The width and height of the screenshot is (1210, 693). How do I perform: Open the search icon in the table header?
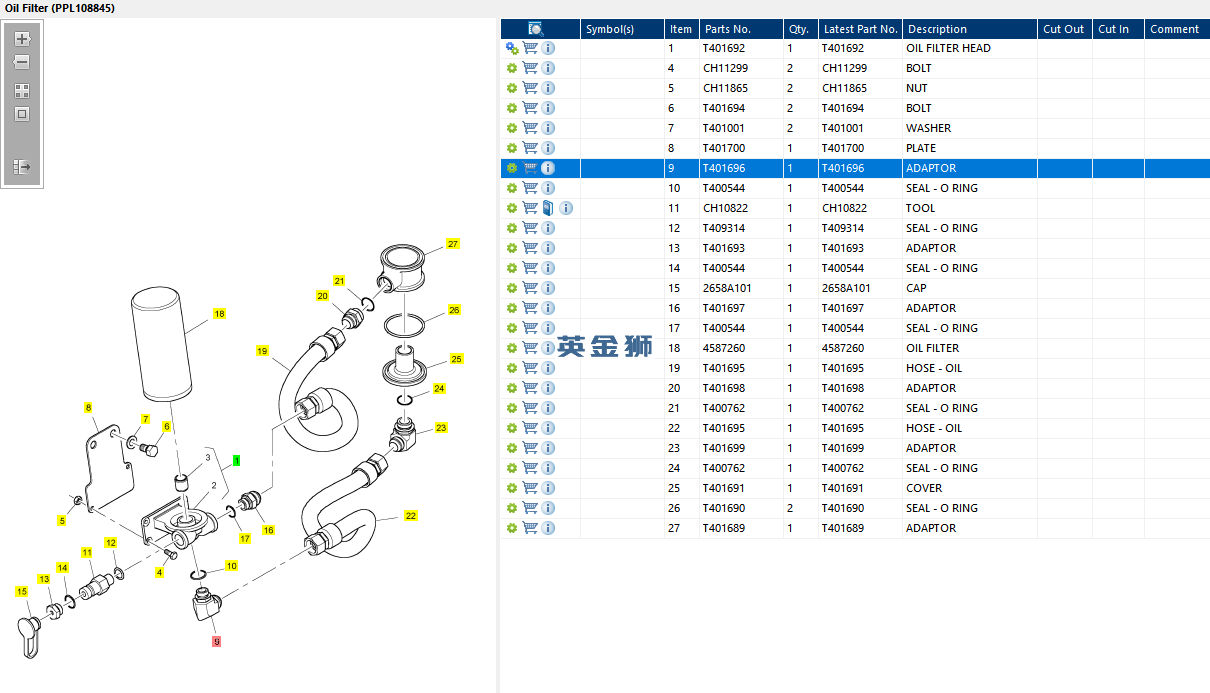[x=535, y=29]
